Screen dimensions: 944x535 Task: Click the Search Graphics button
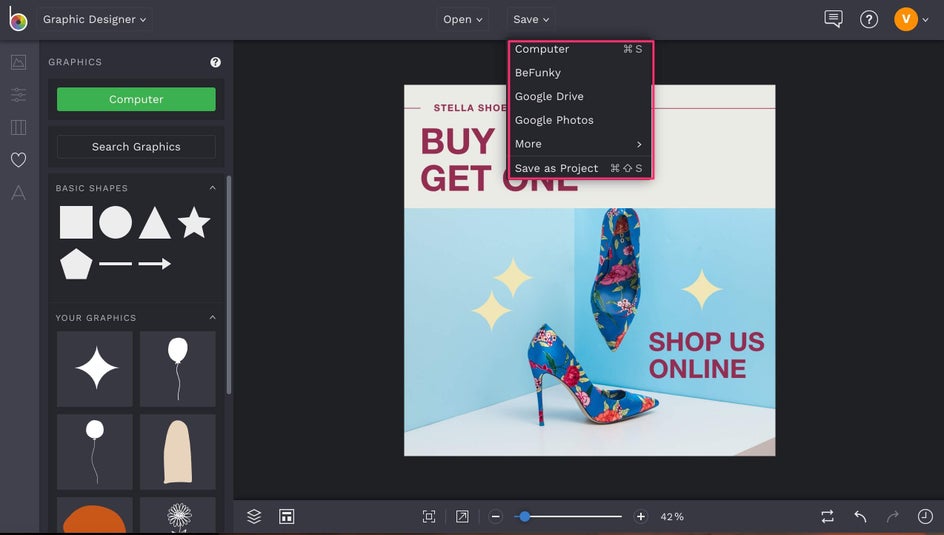click(x=136, y=146)
